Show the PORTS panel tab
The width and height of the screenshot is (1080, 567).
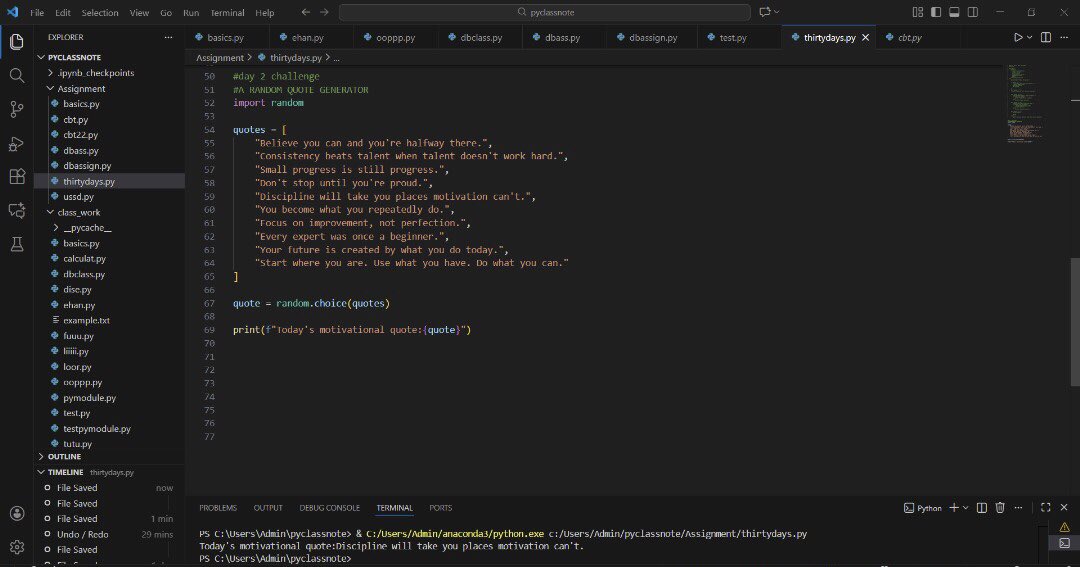441,508
